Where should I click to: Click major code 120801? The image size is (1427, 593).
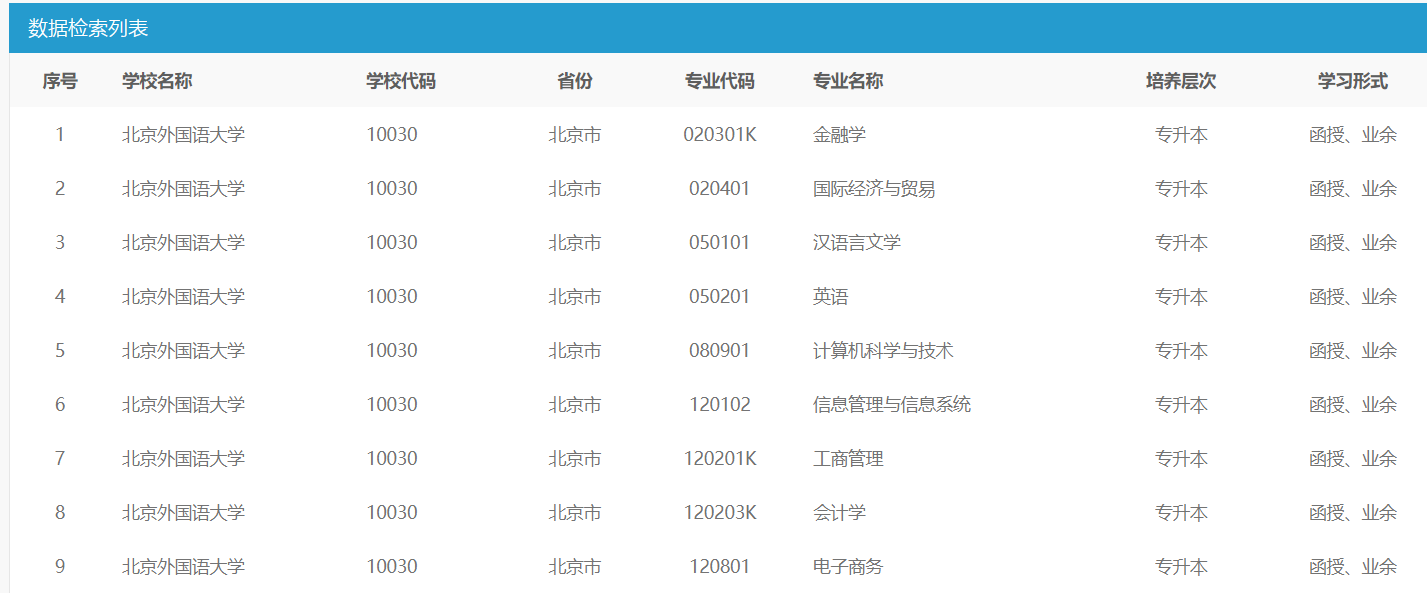[720, 567]
